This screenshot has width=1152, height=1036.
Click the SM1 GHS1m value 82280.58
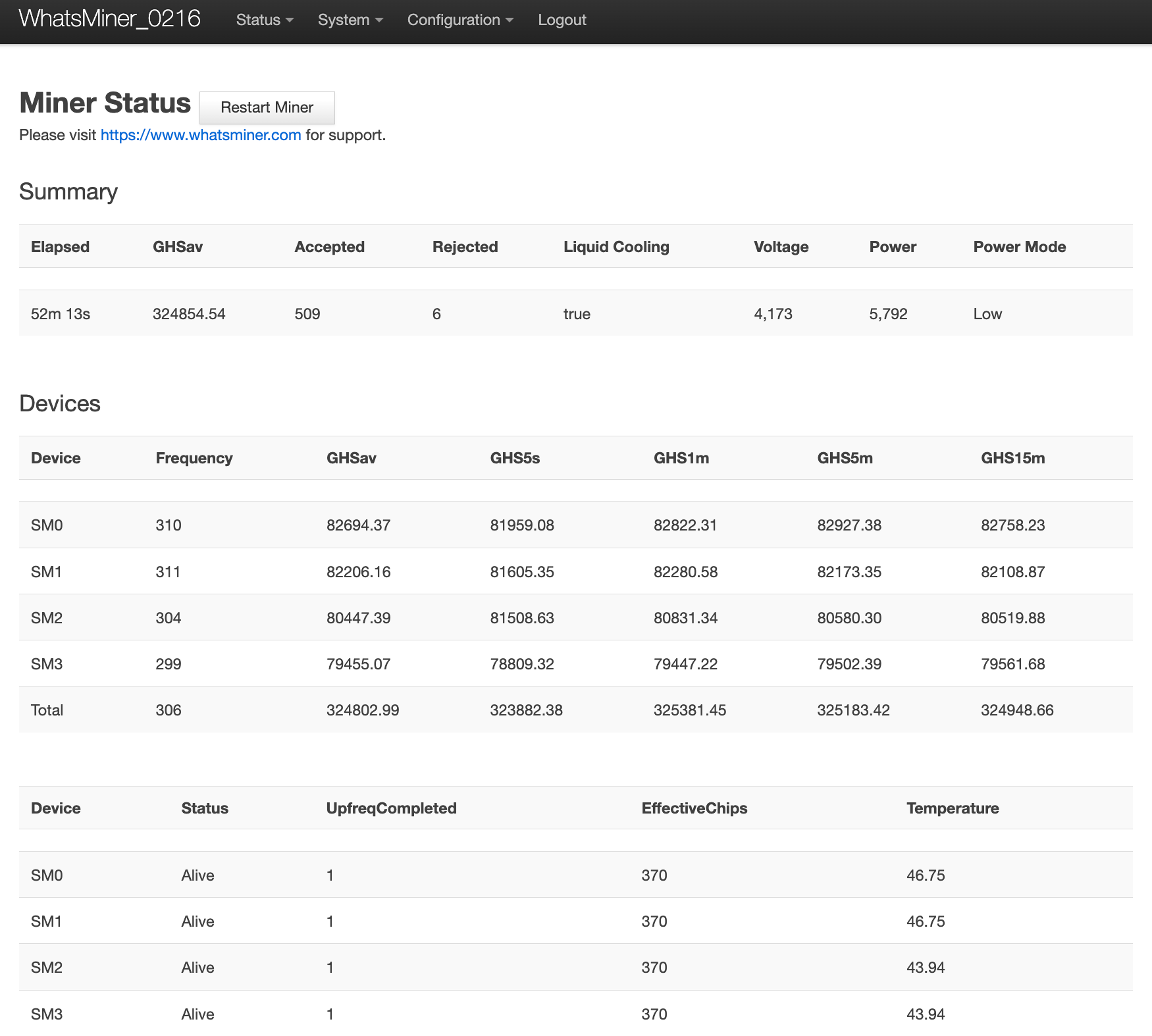[x=686, y=572]
